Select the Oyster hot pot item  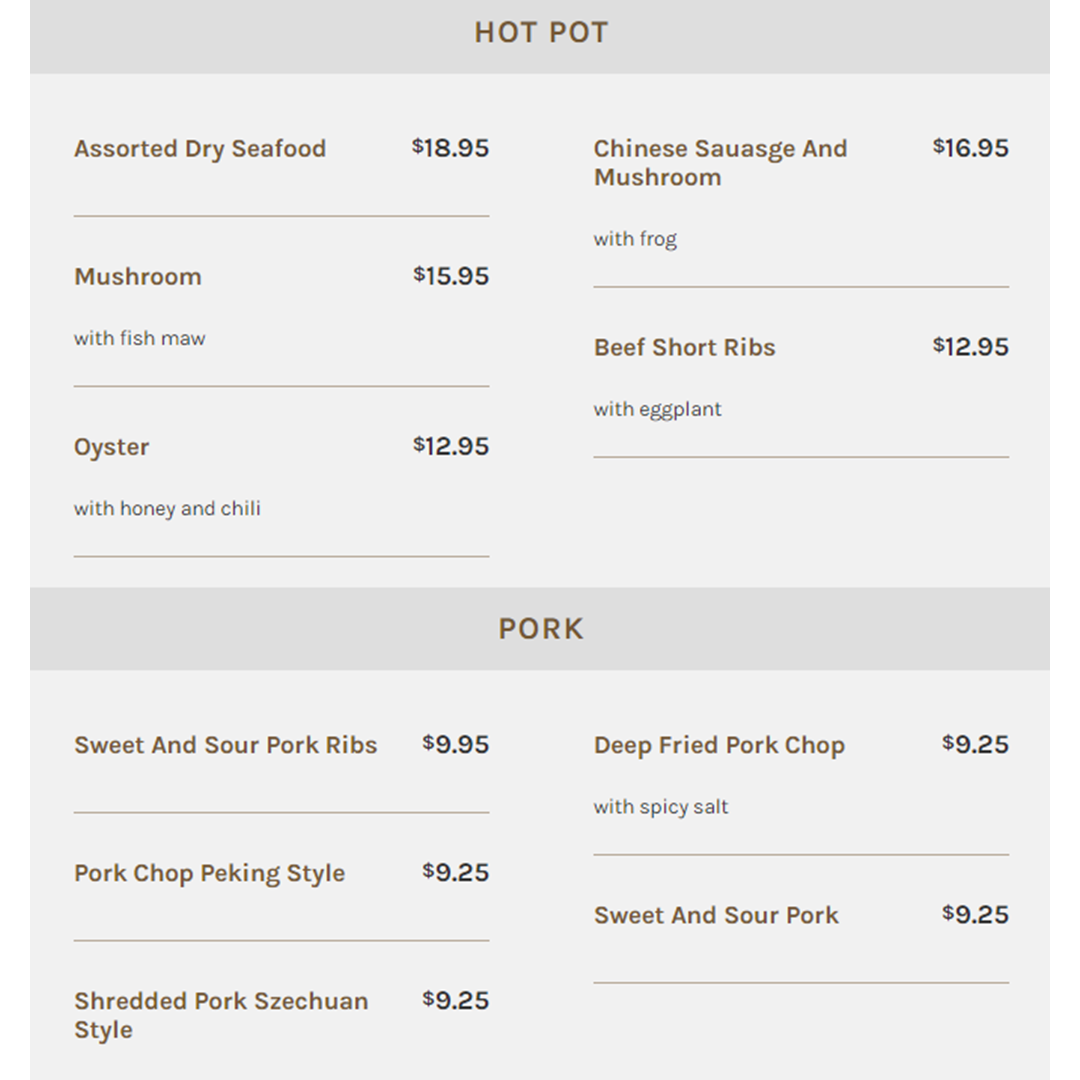click(112, 447)
